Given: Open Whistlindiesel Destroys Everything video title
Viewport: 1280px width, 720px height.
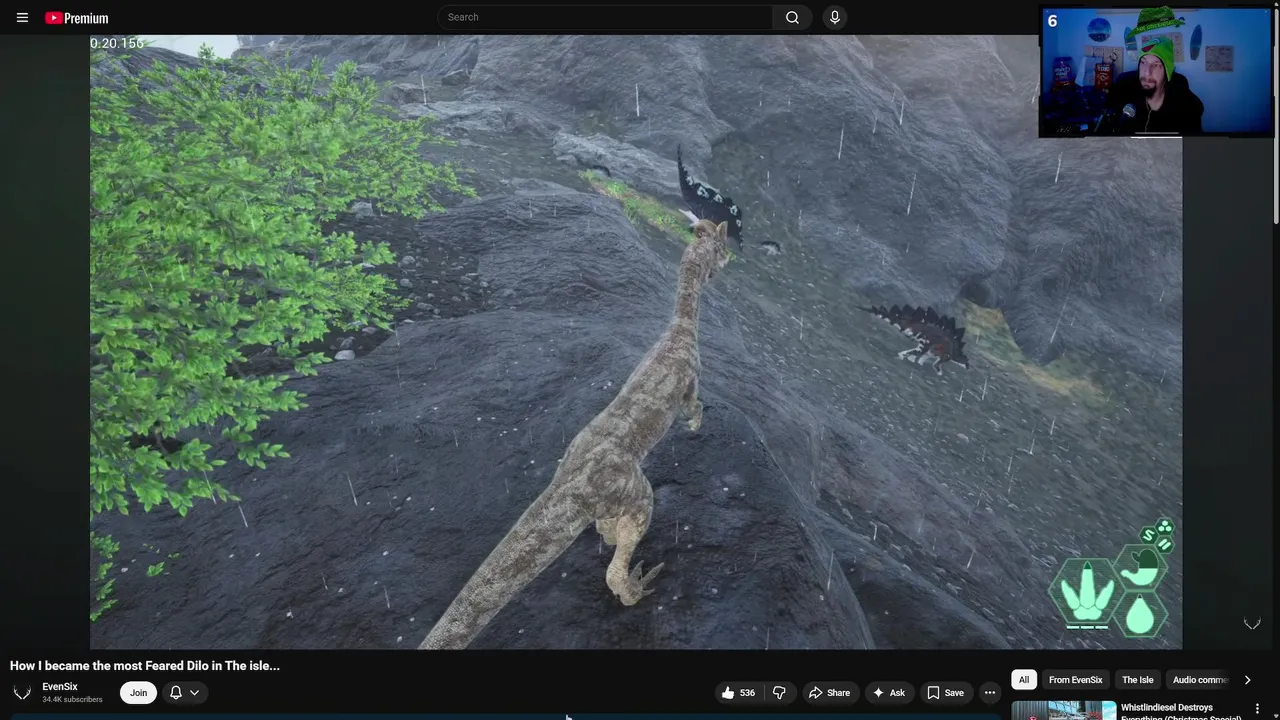Looking at the screenshot, I should pos(1181,712).
